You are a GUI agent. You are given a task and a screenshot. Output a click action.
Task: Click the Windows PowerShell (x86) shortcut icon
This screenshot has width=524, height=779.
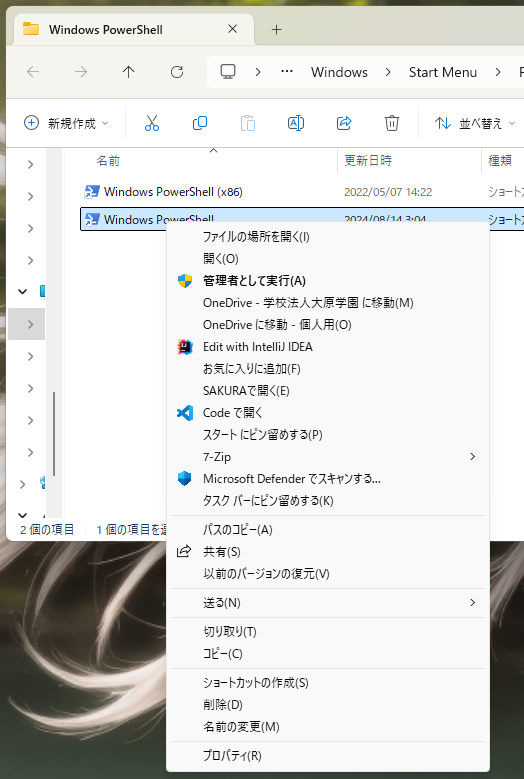91,192
